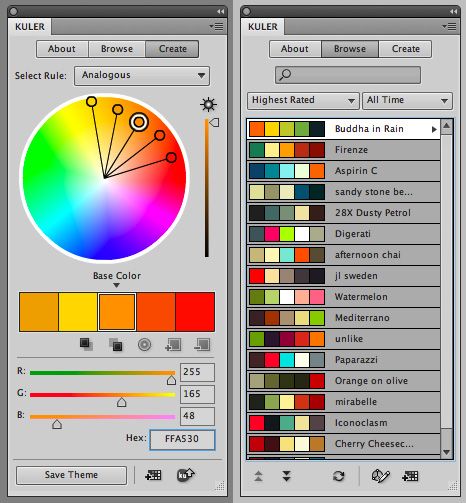Image resolution: width=466 pixels, height=503 pixels.
Task: Switch to the Browse tab in the left panel
Action: click(x=117, y=49)
